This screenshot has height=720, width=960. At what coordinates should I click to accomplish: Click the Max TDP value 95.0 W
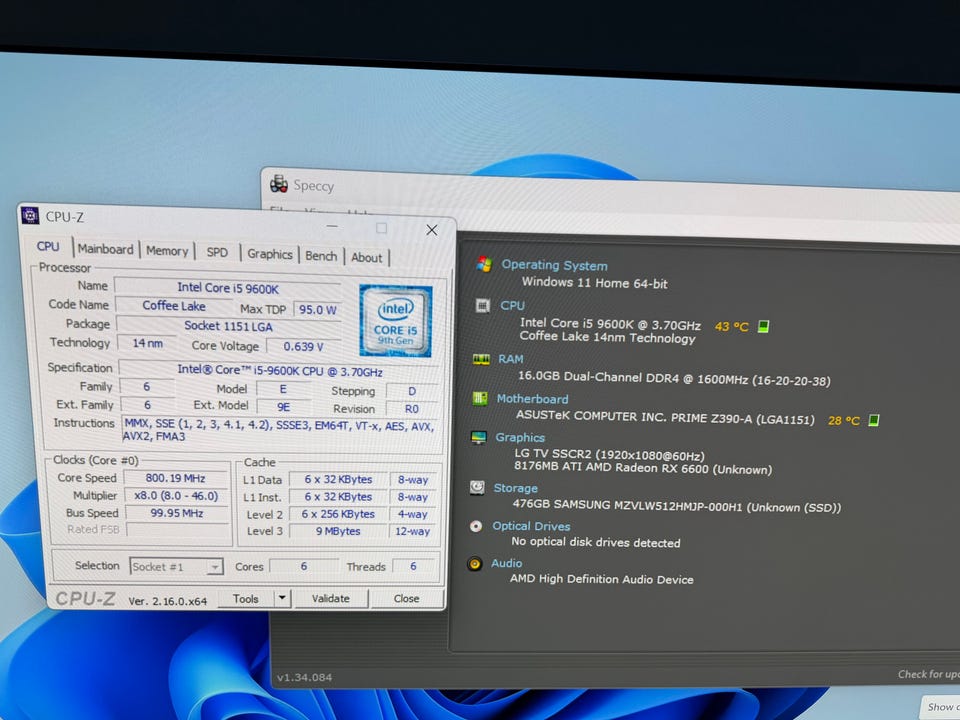(318, 309)
